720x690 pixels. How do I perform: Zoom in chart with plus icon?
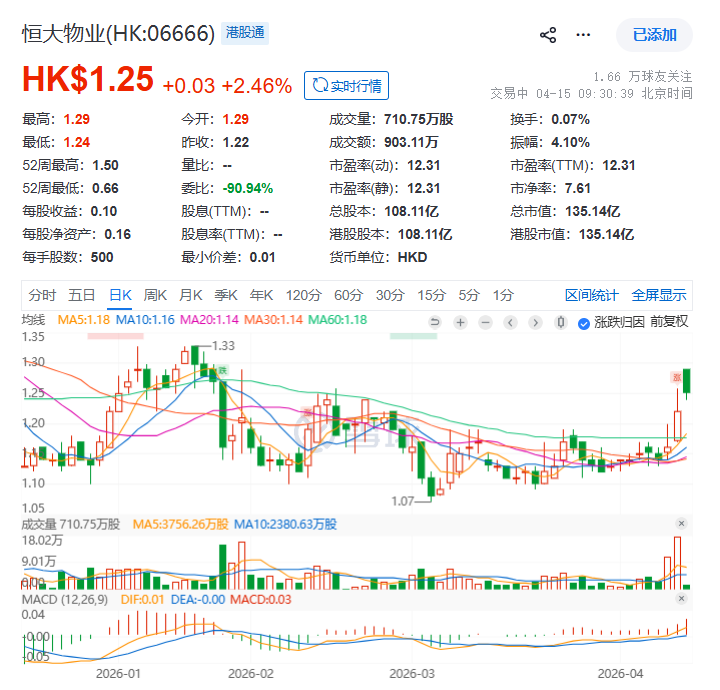pos(460,322)
